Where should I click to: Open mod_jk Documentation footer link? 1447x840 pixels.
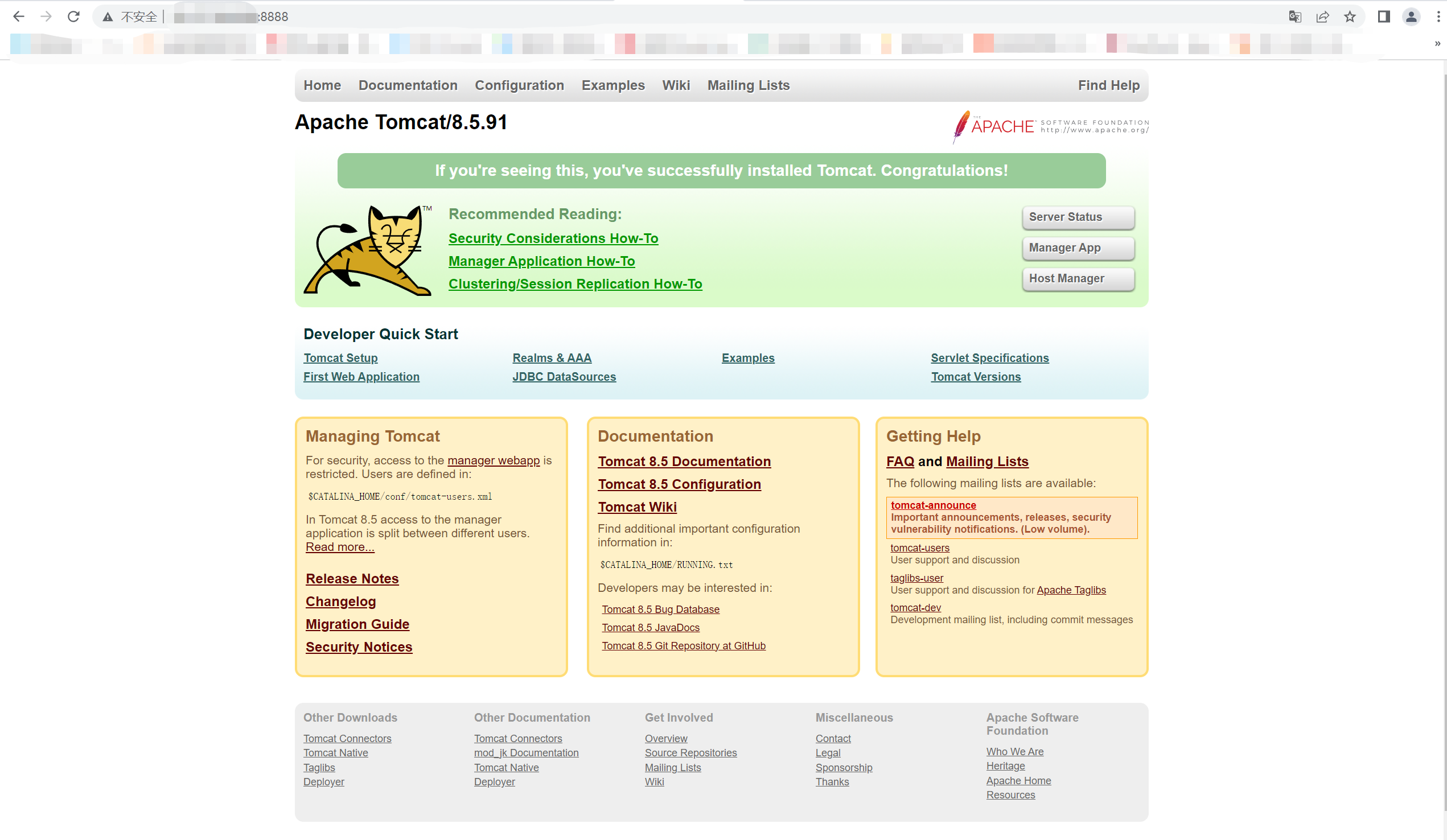[x=526, y=752]
